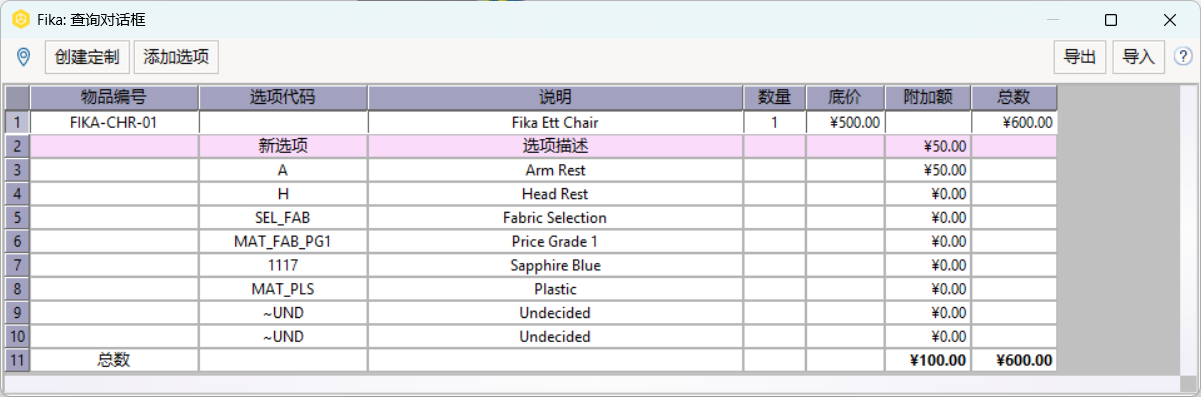Click the 选项描述 description cell
The image size is (1201, 397).
[555, 146]
